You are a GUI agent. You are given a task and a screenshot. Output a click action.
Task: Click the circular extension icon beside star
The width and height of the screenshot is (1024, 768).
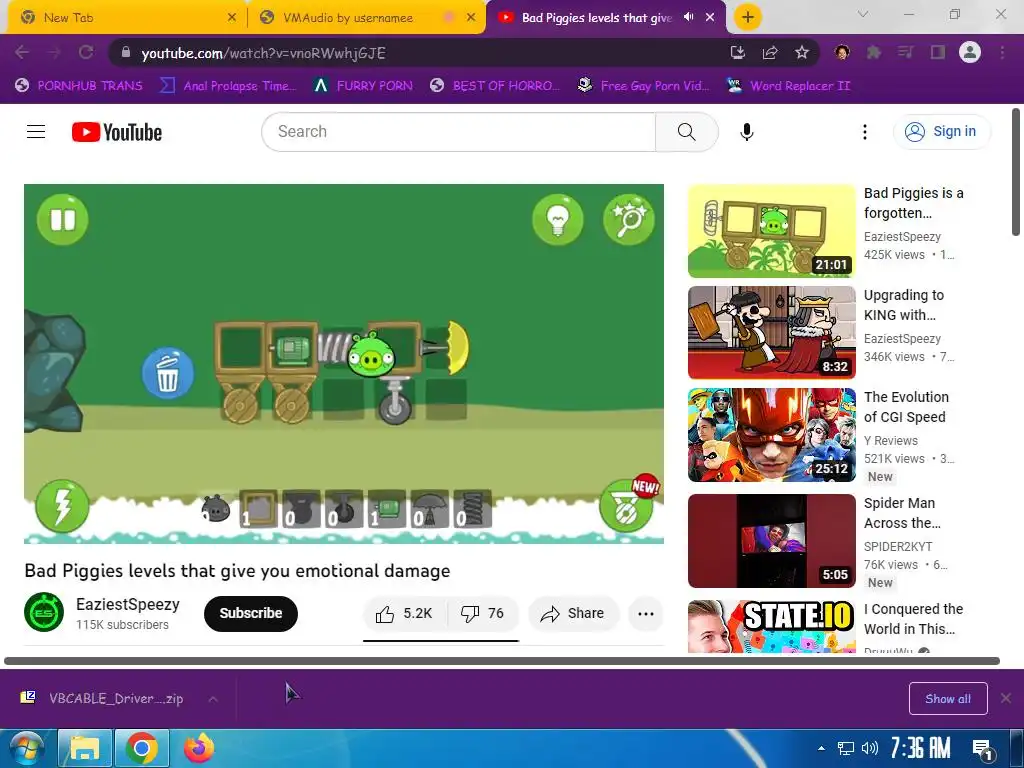842,52
